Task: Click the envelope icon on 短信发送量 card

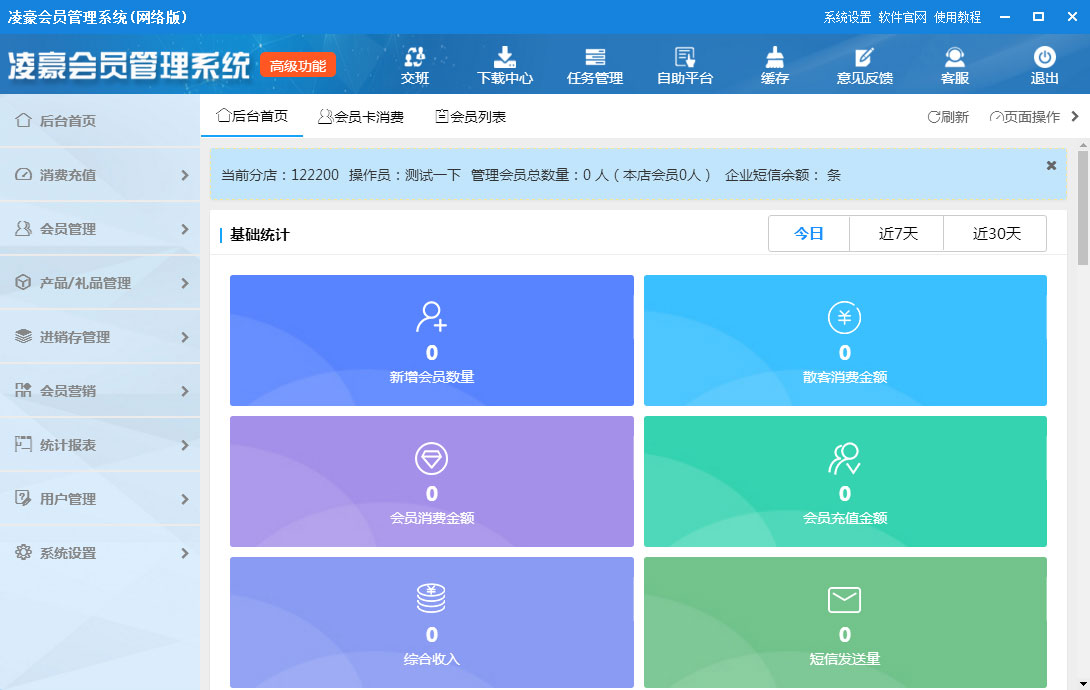Action: click(x=845, y=600)
